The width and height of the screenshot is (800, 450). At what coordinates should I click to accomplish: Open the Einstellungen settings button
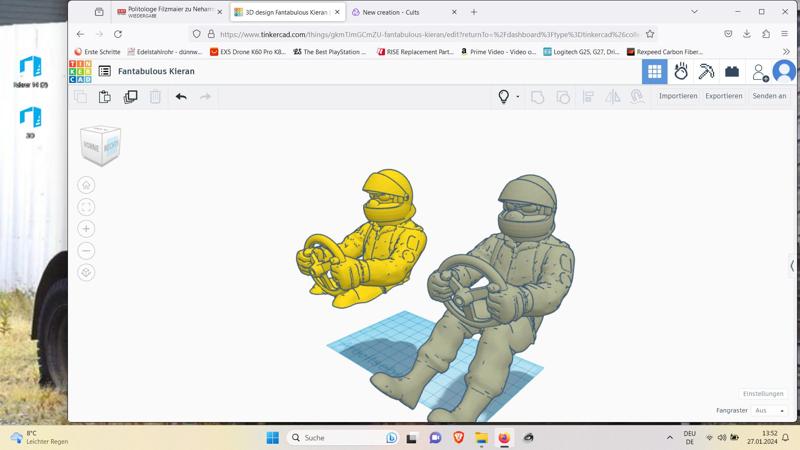pyautogui.click(x=763, y=393)
